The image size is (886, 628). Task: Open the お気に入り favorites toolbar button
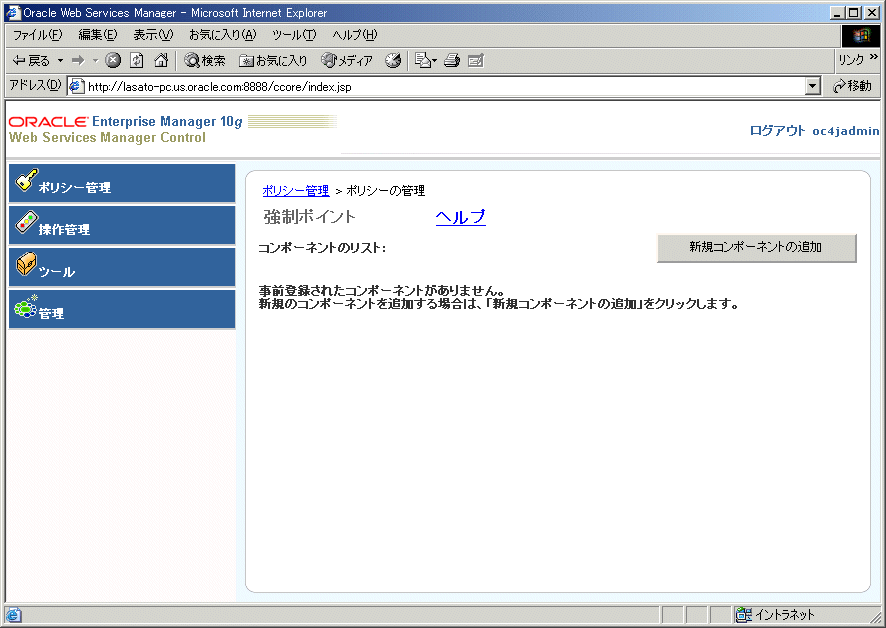[x=273, y=60]
